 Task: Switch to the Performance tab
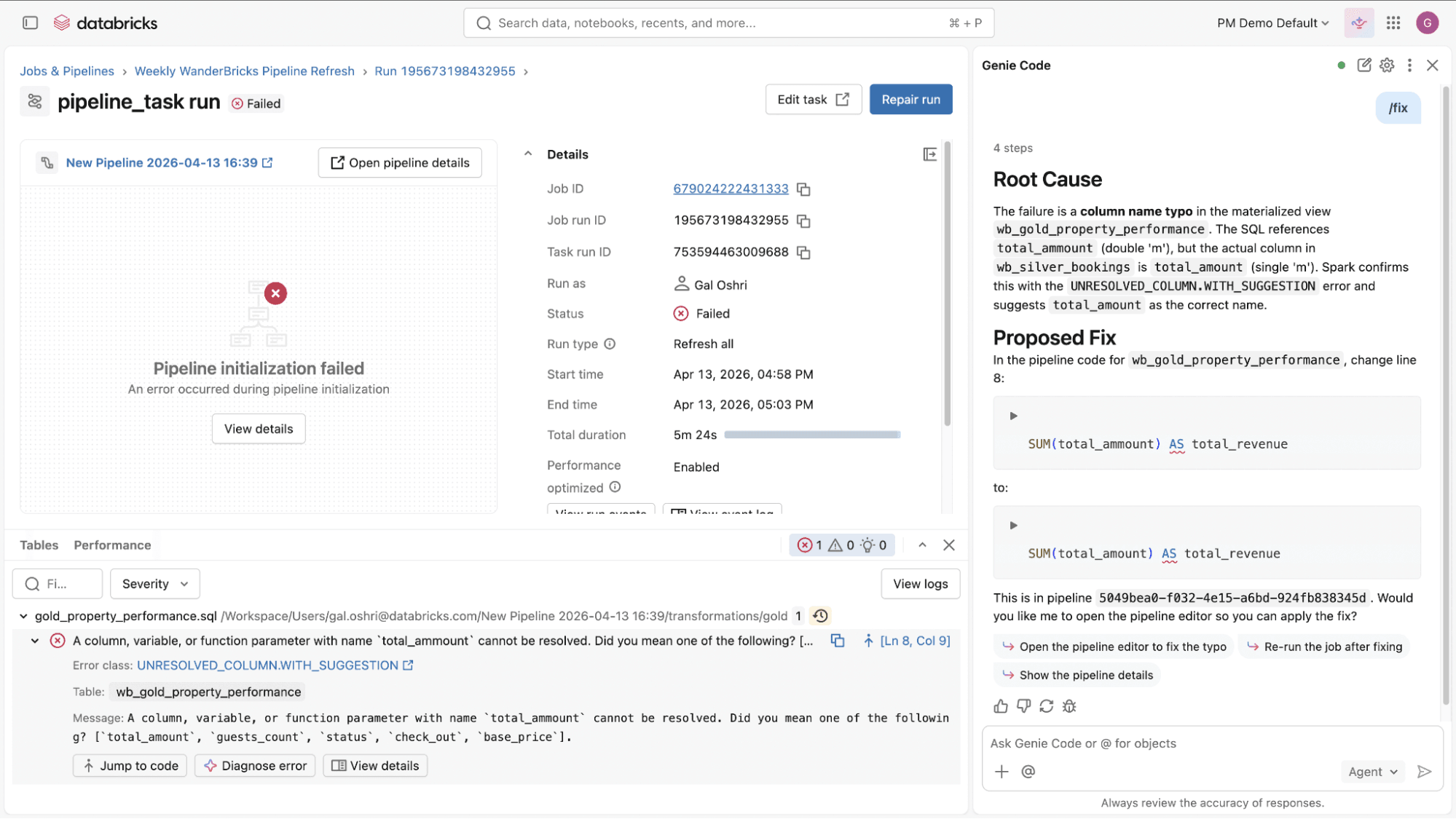(111, 545)
